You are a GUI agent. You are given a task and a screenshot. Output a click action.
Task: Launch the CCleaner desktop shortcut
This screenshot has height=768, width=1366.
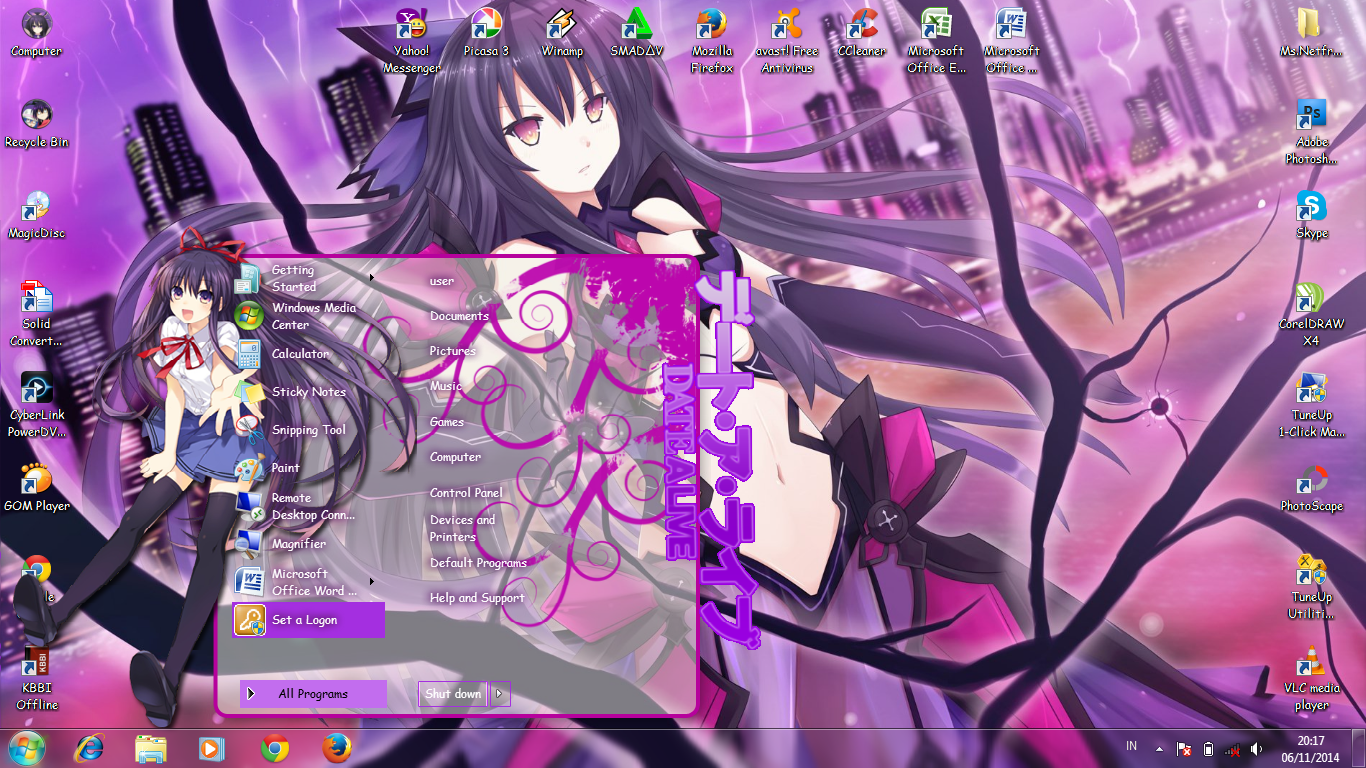tap(862, 32)
